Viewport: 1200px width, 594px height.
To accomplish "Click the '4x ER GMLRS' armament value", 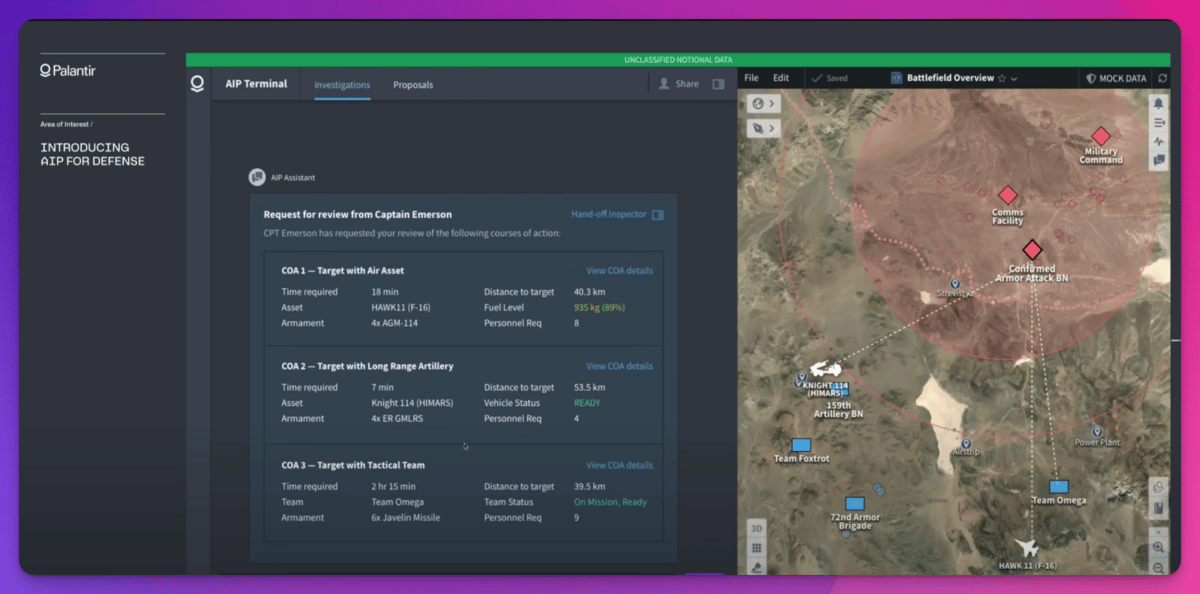I will pos(398,419).
